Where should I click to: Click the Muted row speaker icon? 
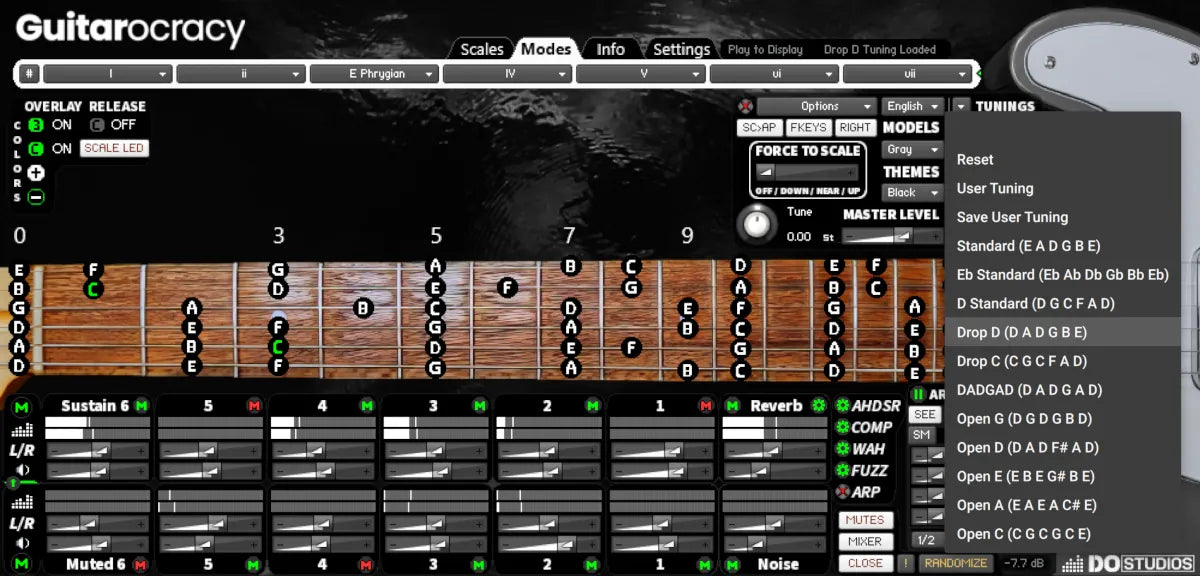21,543
